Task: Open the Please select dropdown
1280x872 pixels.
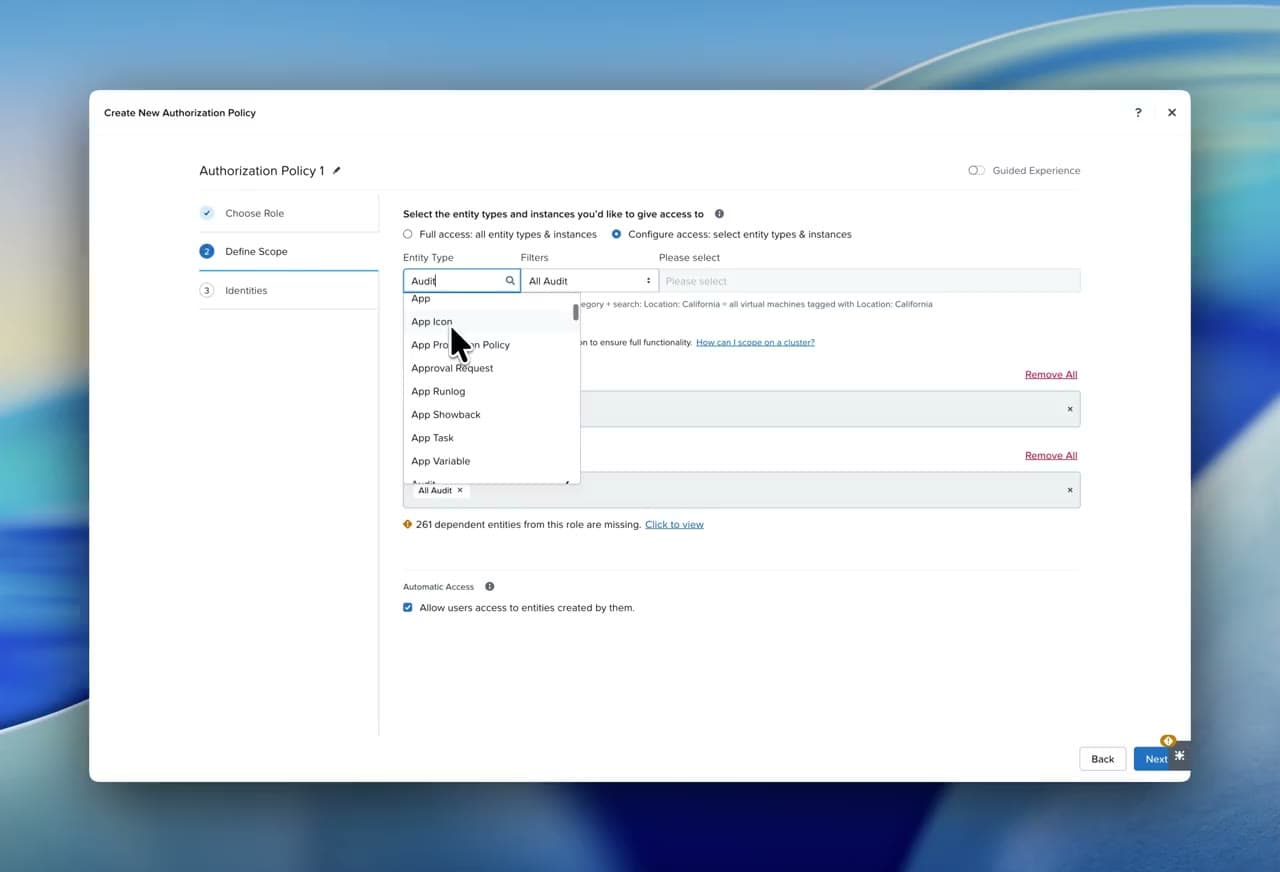Action: click(870, 281)
